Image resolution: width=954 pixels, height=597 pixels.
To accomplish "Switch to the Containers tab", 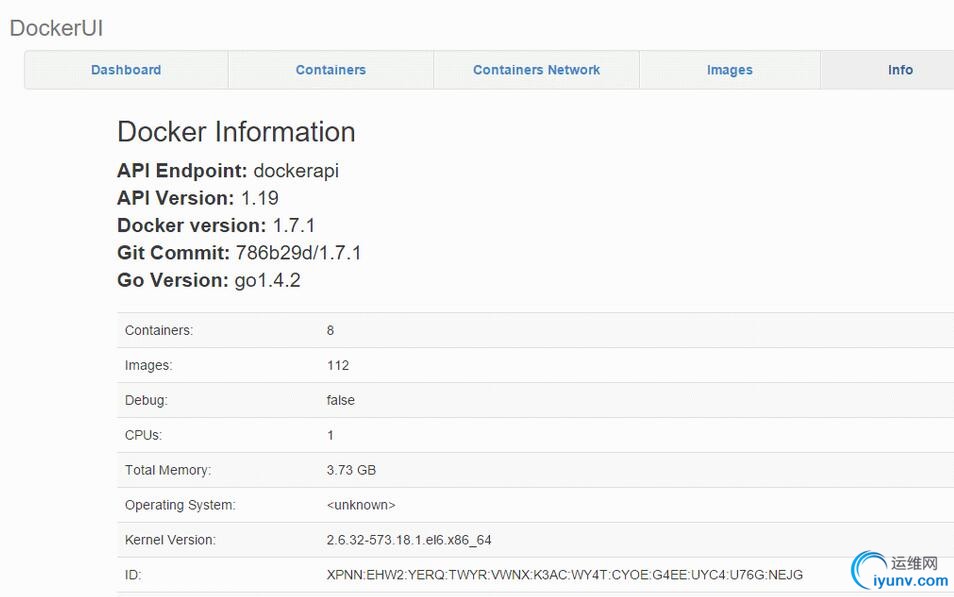I will pos(330,70).
